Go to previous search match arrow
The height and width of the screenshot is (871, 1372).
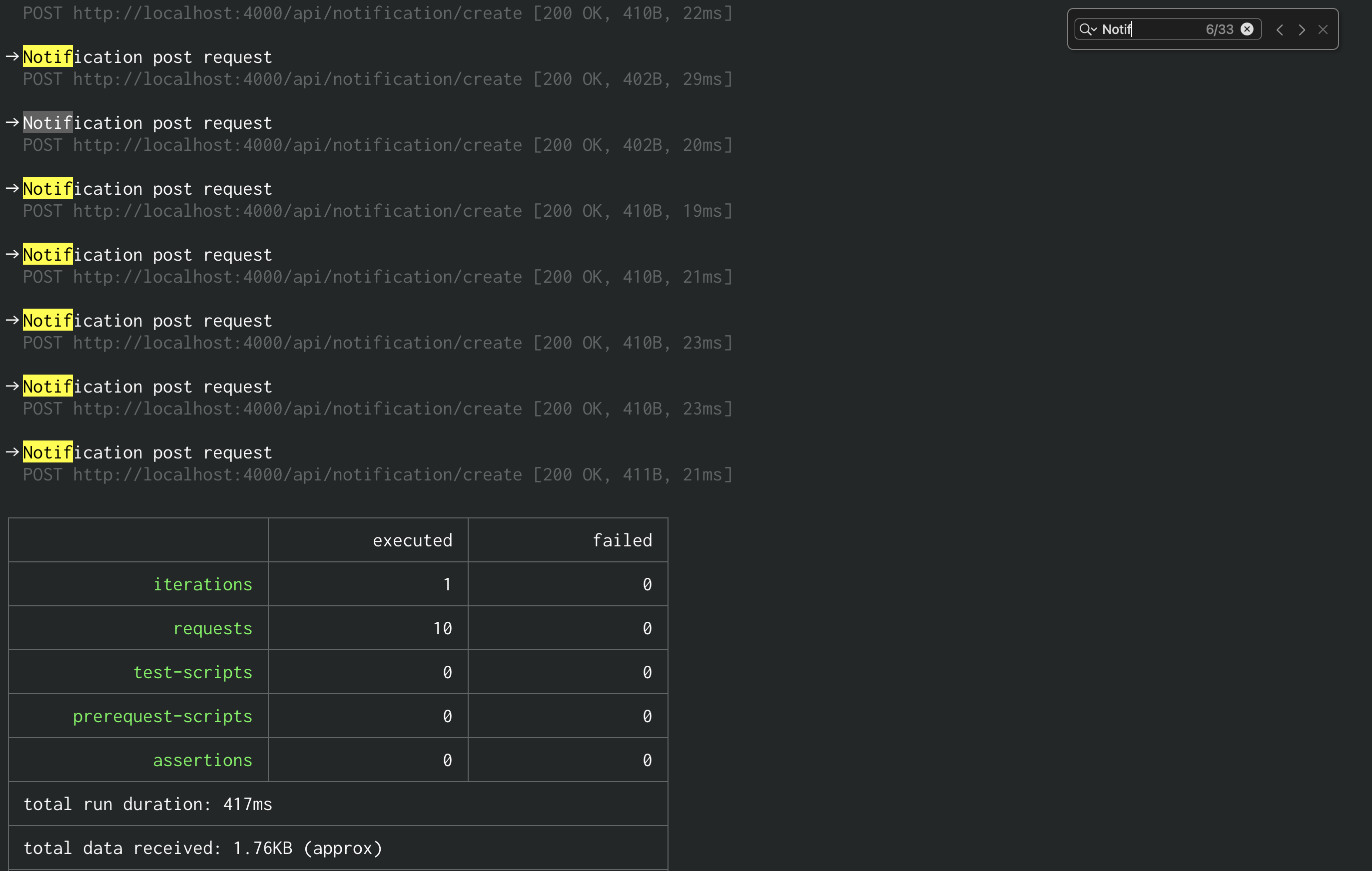point(1280,29)
